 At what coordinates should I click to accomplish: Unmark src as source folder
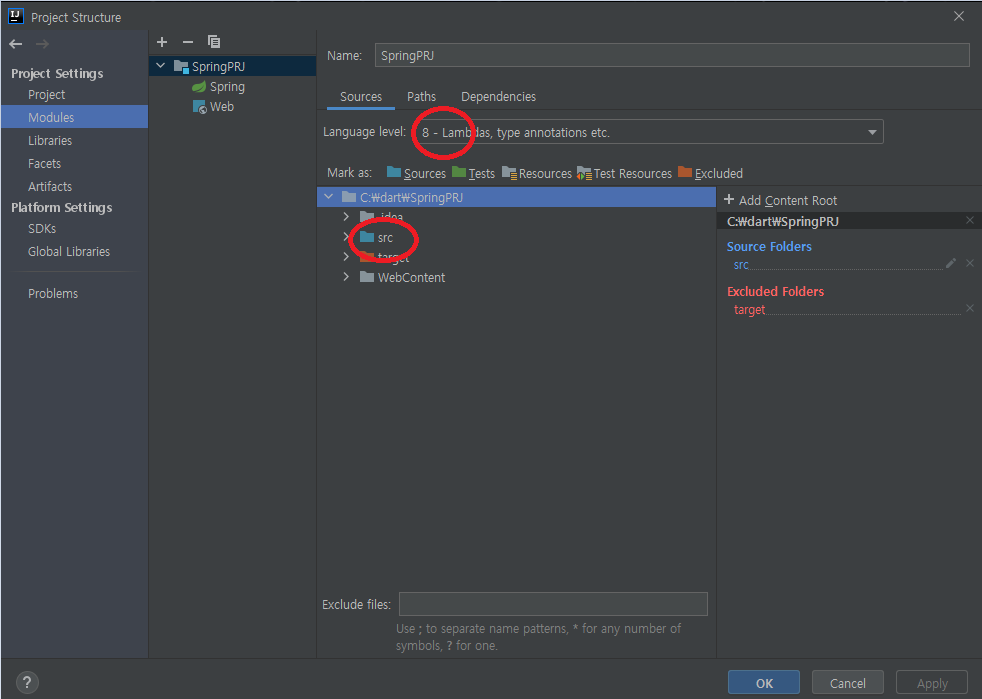(969, 263)
